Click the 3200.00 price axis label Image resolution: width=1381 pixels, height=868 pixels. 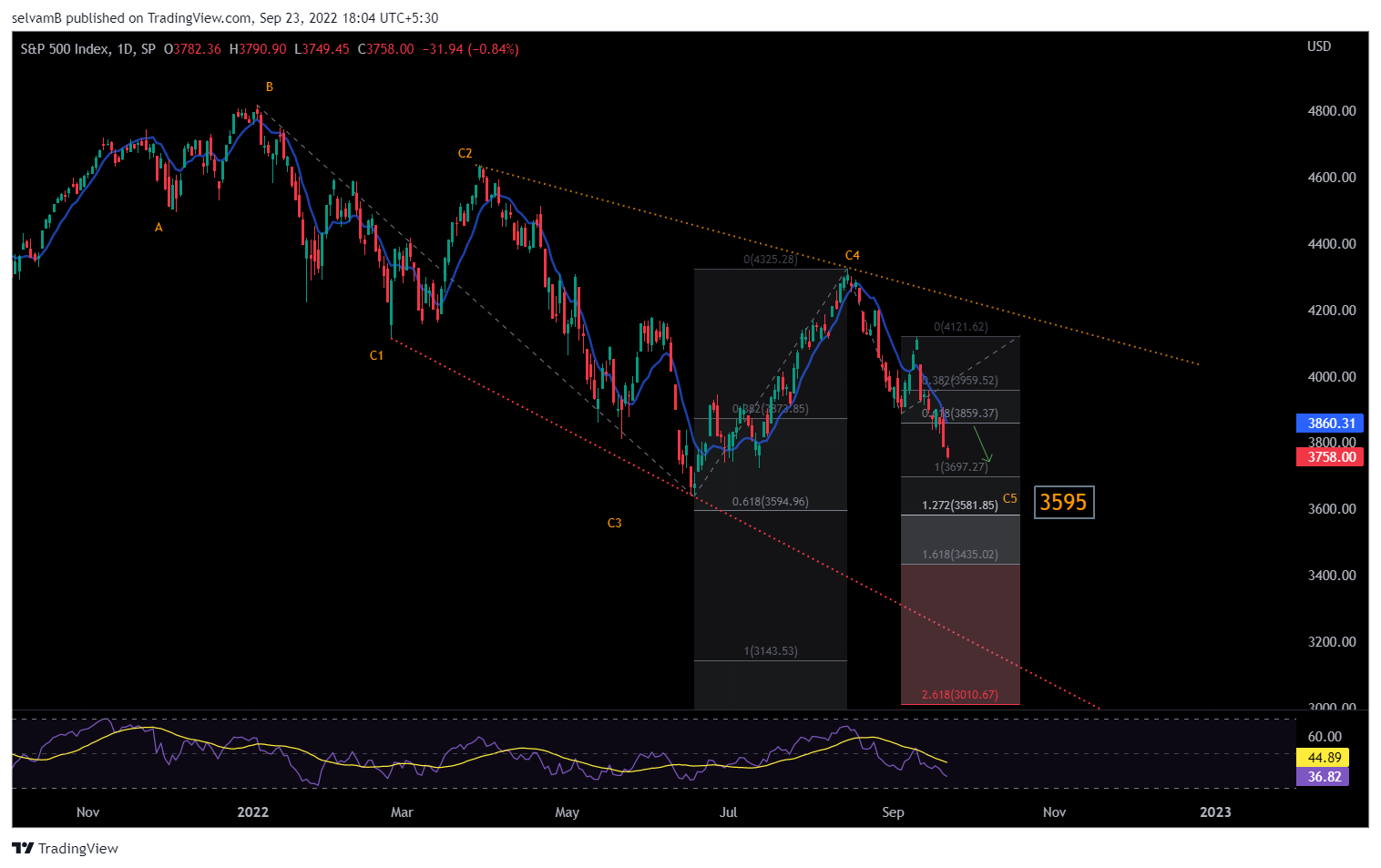point(1332,642)
